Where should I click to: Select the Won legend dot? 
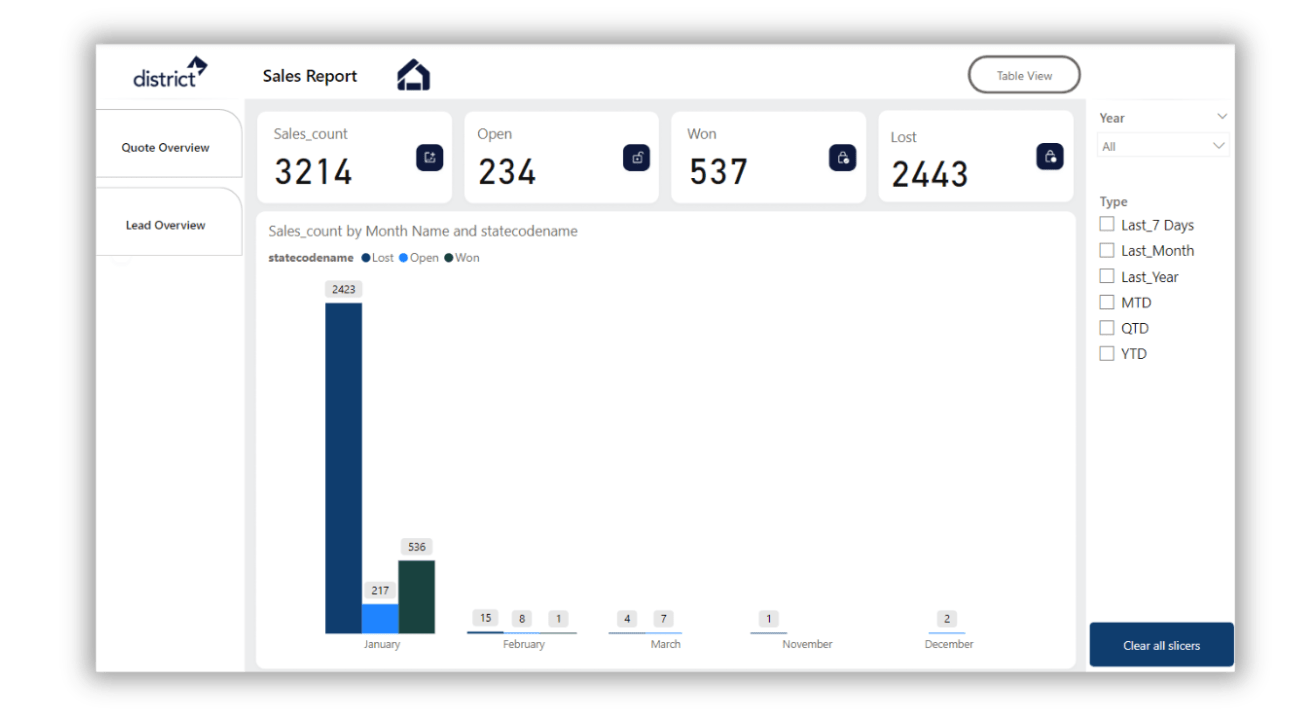coord(450,257)
